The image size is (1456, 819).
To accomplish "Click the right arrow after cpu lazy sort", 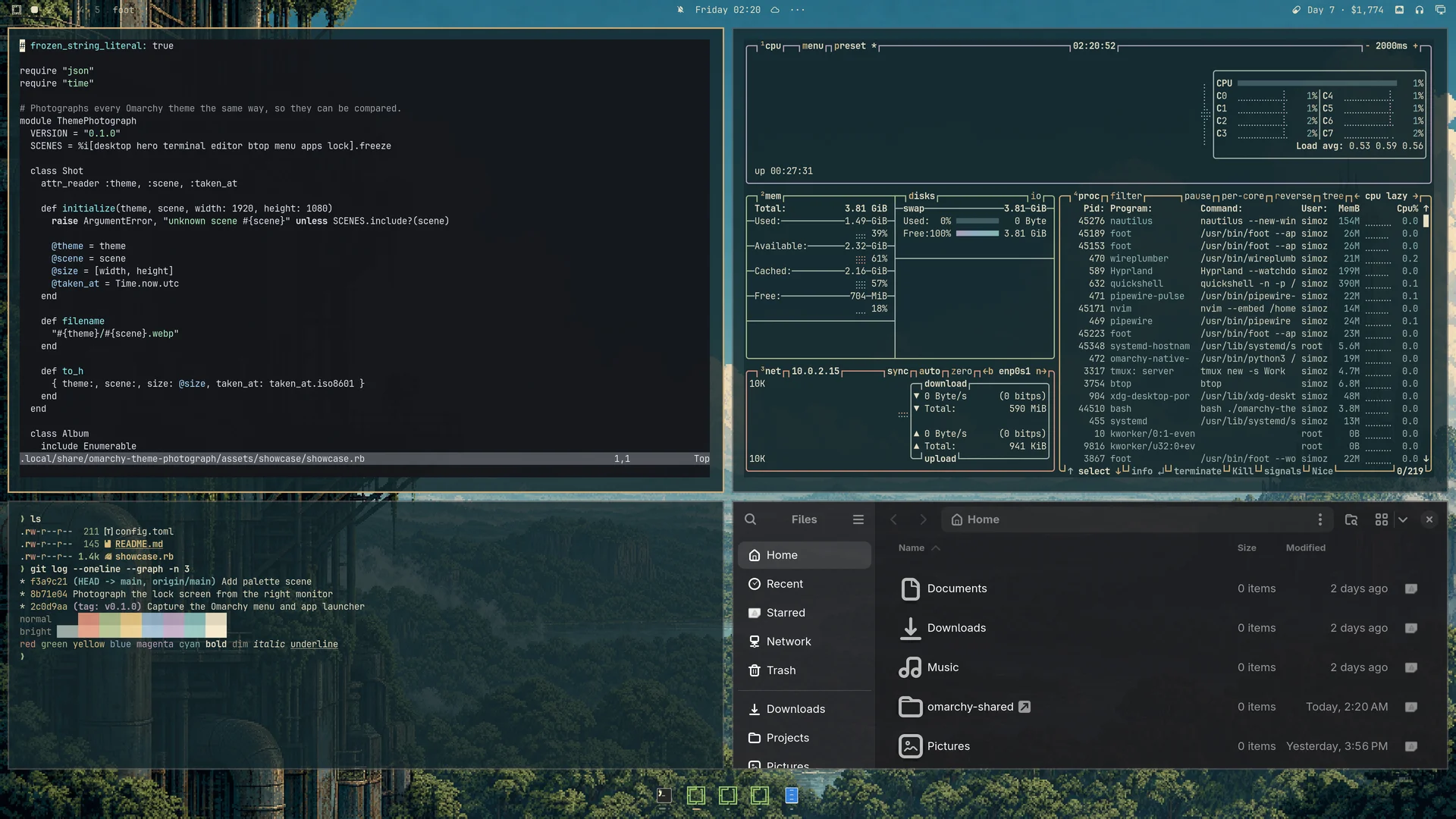I will tap(1415, 196).
